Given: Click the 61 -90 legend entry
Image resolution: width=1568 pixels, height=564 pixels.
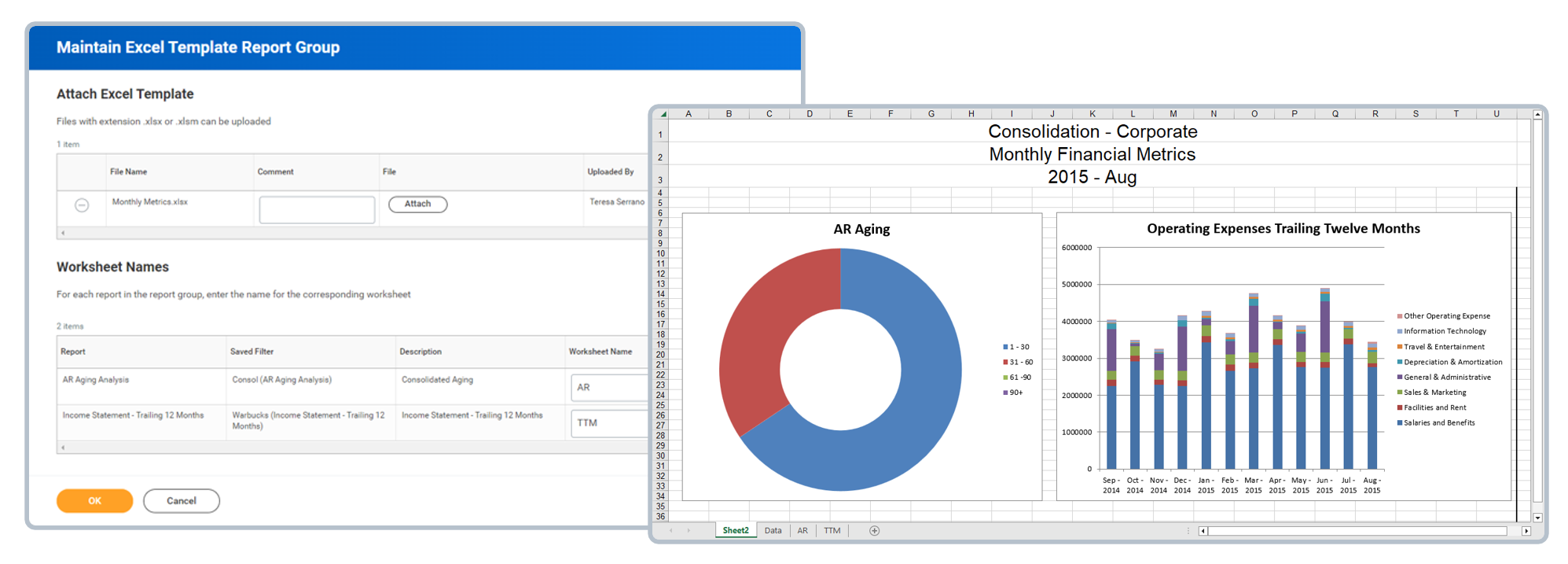Looking at the screenshot, I should [x=1017, y=378].
